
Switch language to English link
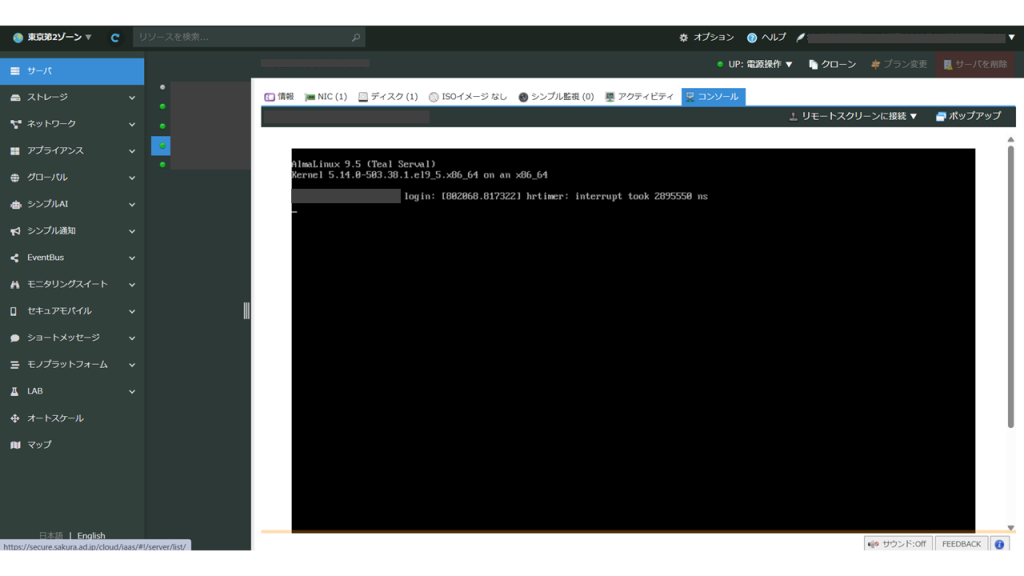[91, 536]
